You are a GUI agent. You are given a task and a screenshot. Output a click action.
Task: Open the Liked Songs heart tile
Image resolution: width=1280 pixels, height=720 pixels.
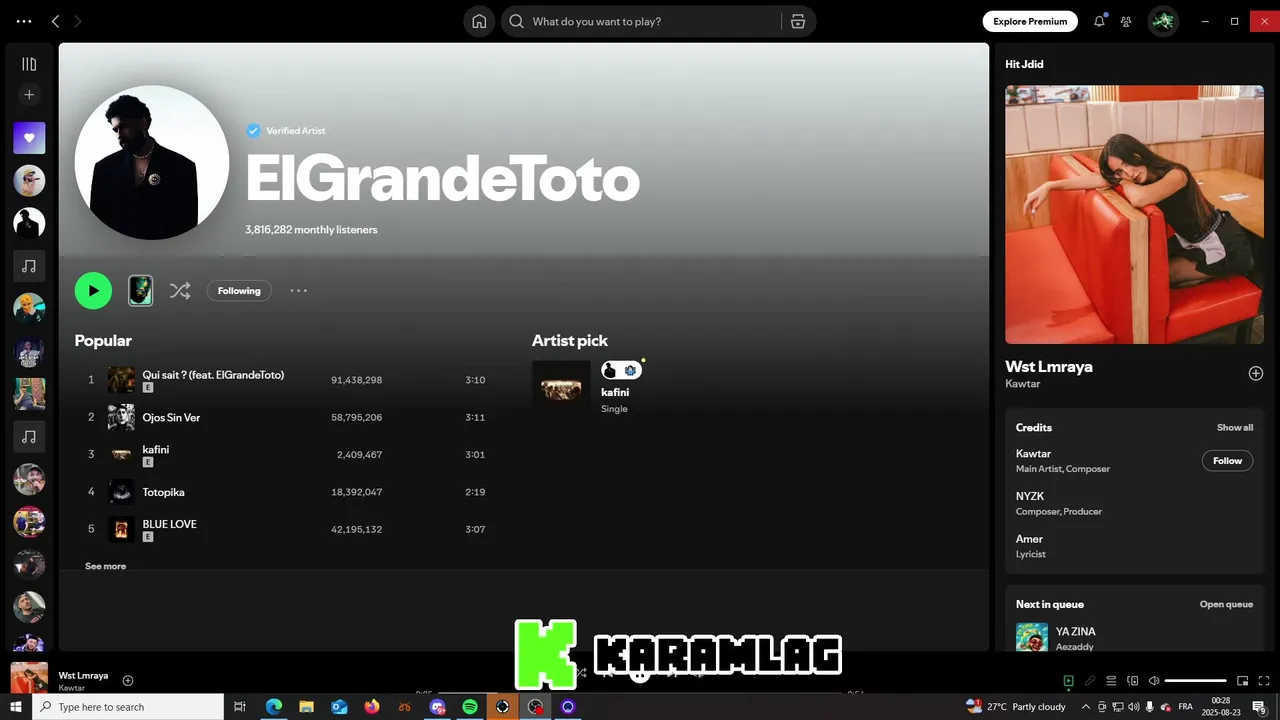pos(29,138)
